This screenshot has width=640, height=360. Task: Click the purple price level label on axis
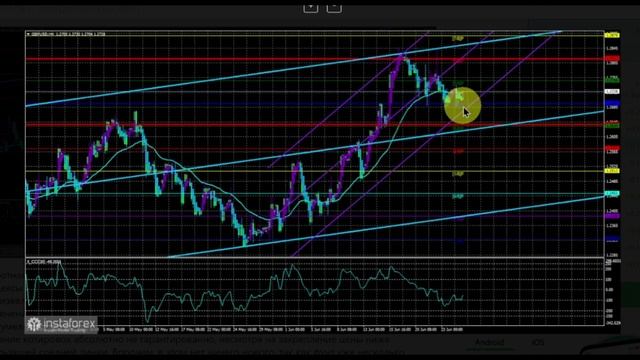(x=612, y=216)
